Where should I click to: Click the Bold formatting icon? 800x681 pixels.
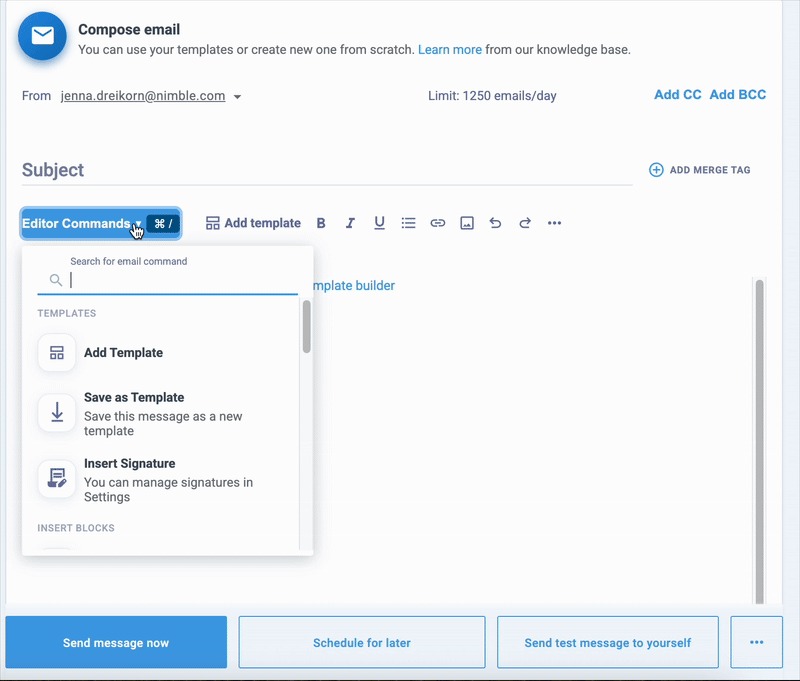tap(321, 223)
